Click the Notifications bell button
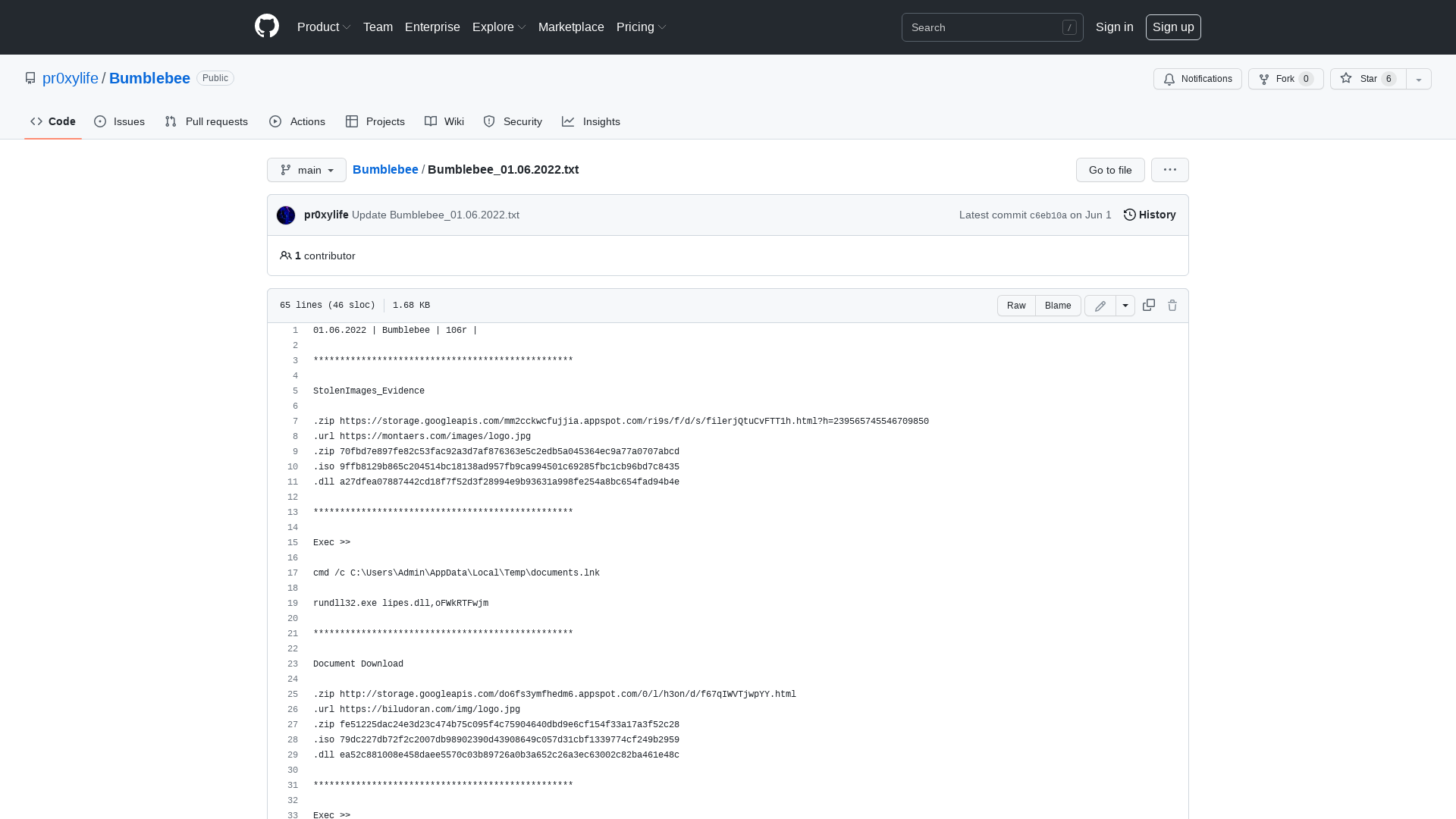This screenshot has width=1456, height=819. point(1197,79)
